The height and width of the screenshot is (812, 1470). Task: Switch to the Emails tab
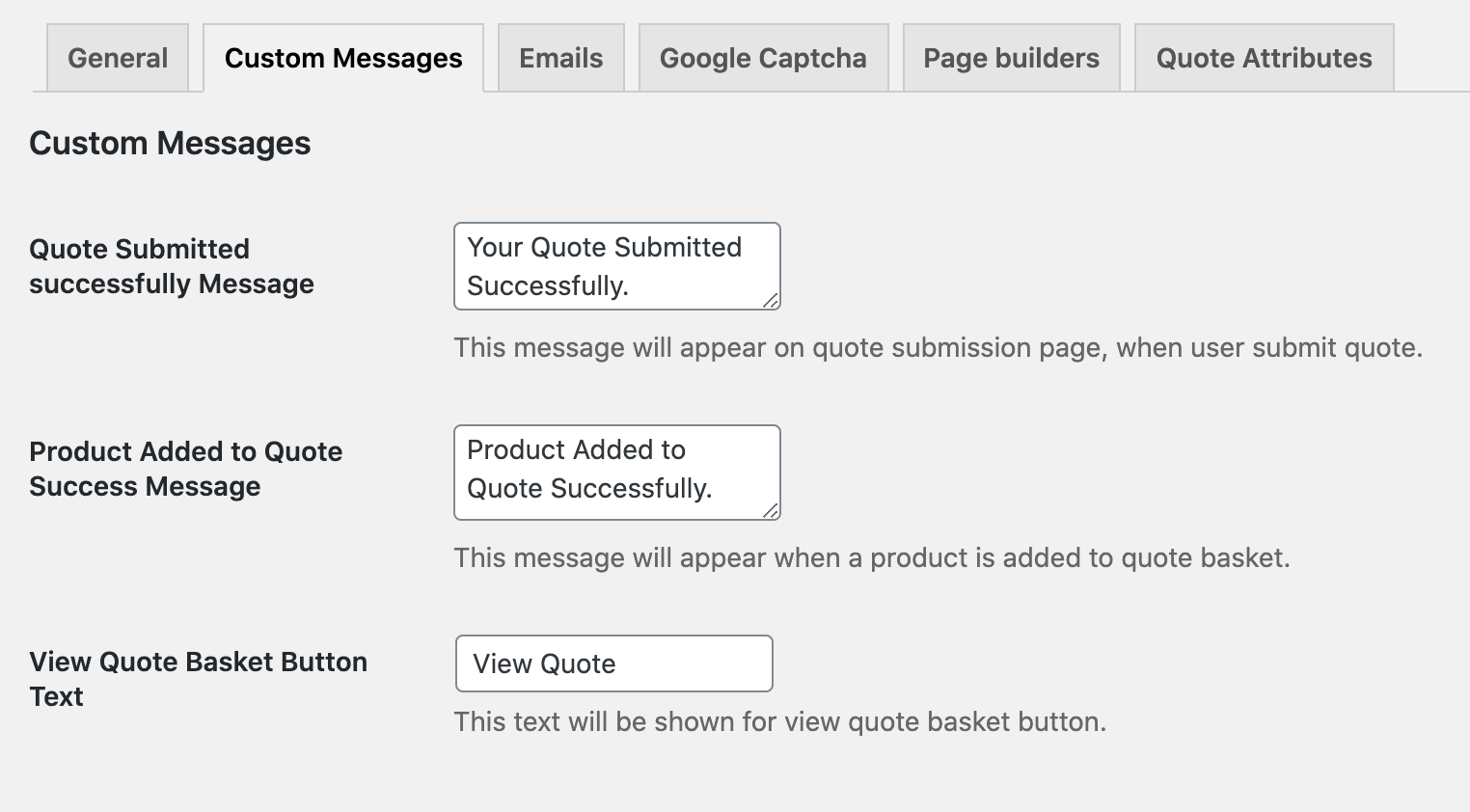pyautogui.click(x=560, y=58)
